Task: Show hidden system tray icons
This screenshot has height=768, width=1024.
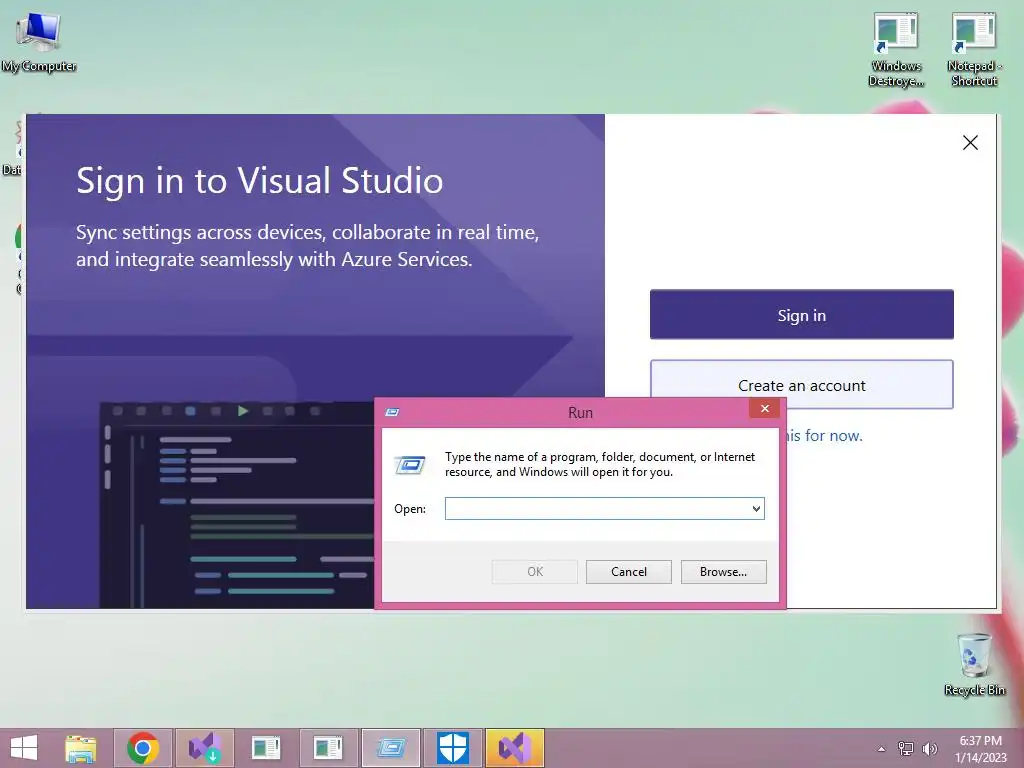Action: pos(882,749)
